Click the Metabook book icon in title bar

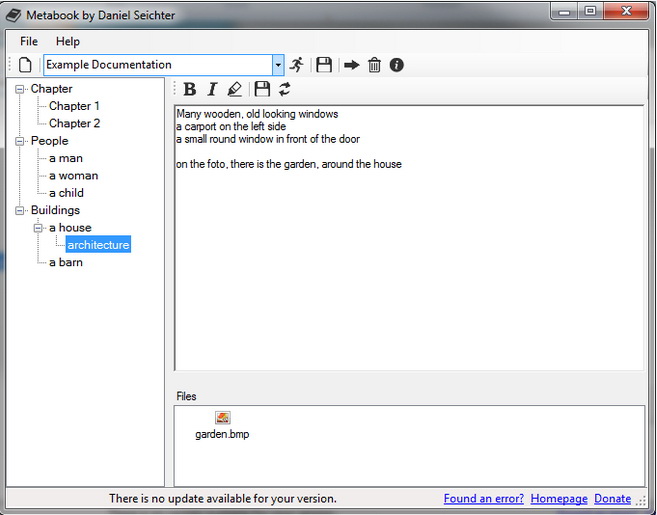pyautogui.click(x=13, y=16)
